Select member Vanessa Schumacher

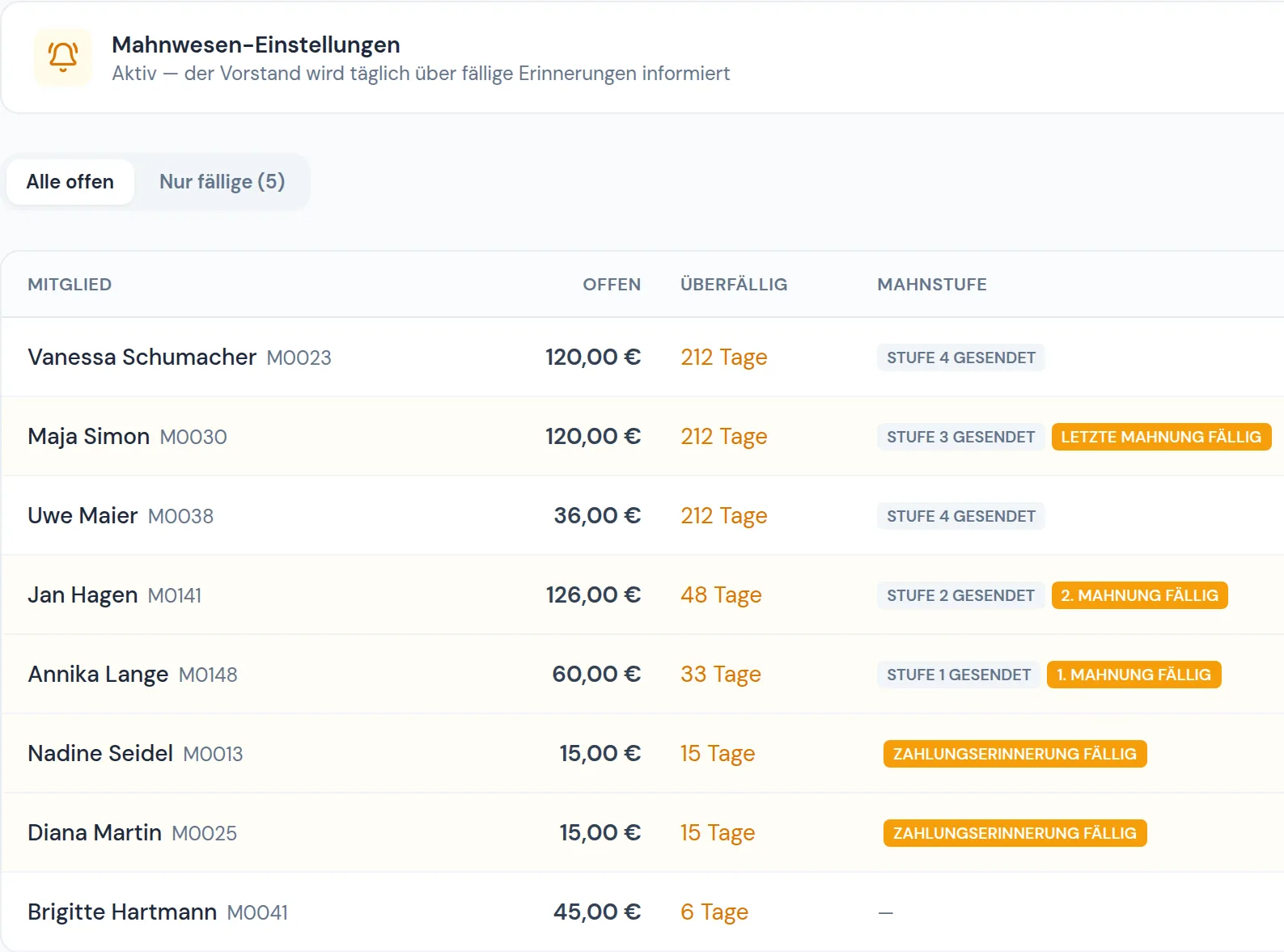(x=142, y=357)
